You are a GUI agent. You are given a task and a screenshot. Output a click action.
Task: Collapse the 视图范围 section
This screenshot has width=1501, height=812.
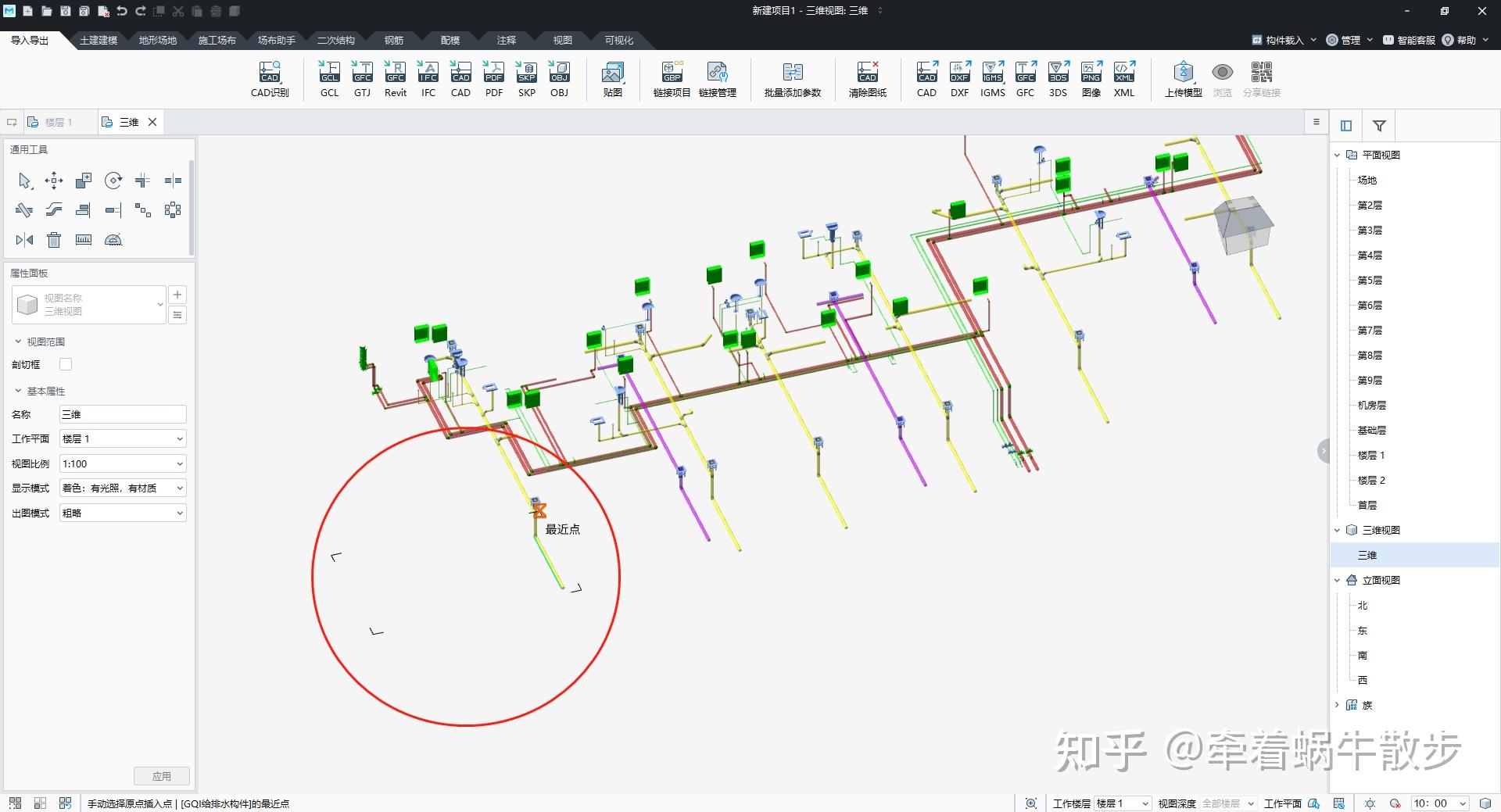(x=19, y=342)
